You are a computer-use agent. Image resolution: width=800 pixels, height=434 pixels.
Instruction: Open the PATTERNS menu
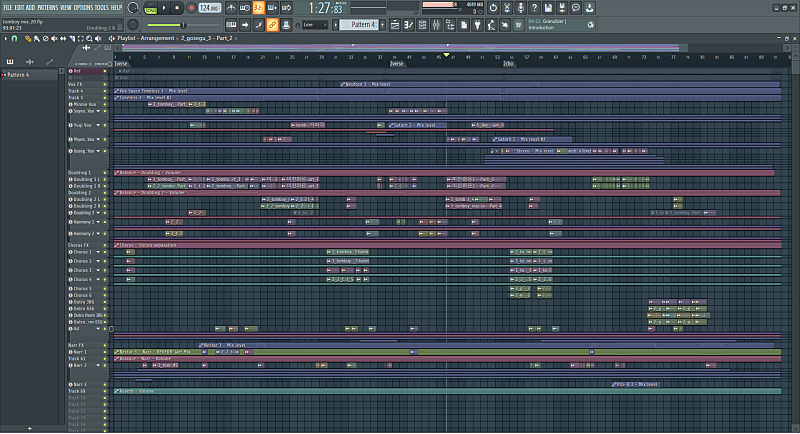tap(47, 8)
